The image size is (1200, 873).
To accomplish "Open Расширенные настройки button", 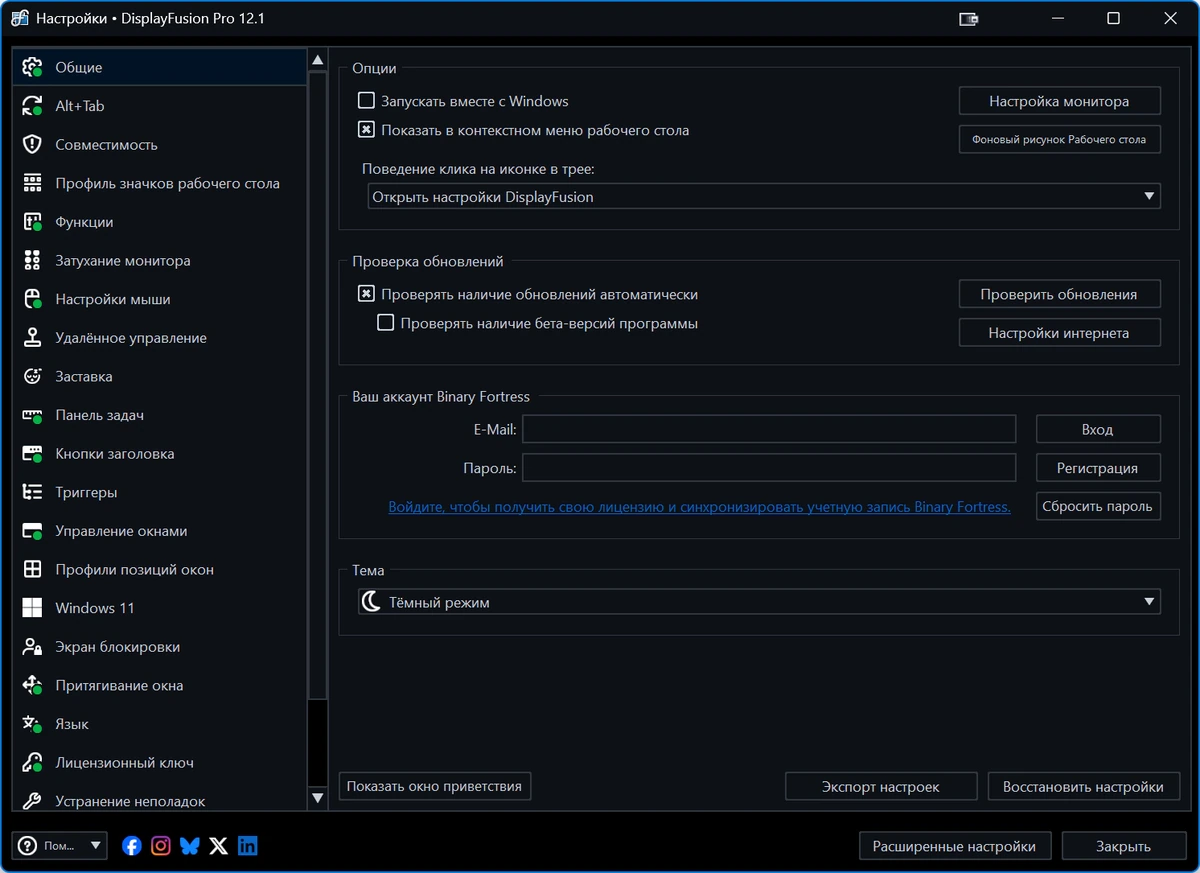I will click(955, 846).
